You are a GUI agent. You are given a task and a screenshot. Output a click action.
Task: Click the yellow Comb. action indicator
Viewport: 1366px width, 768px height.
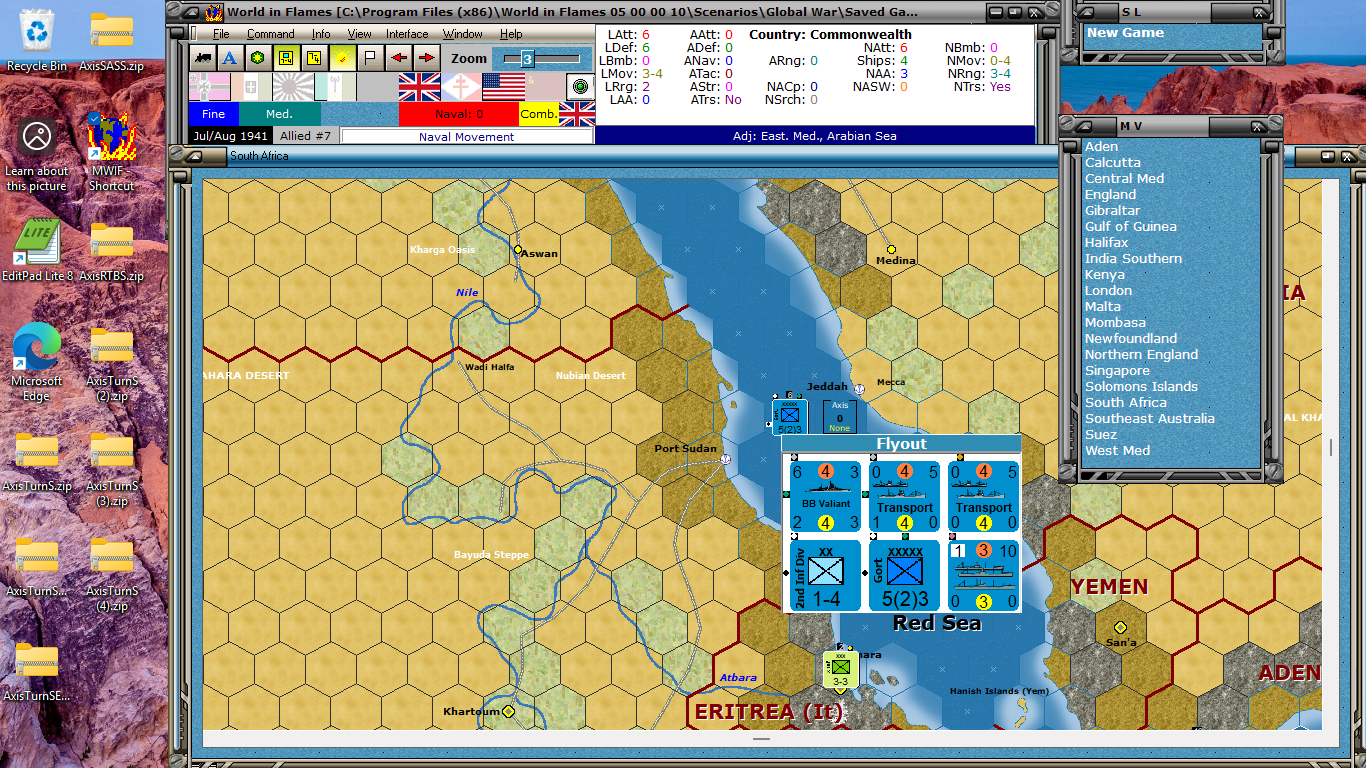tap(539, 114)
